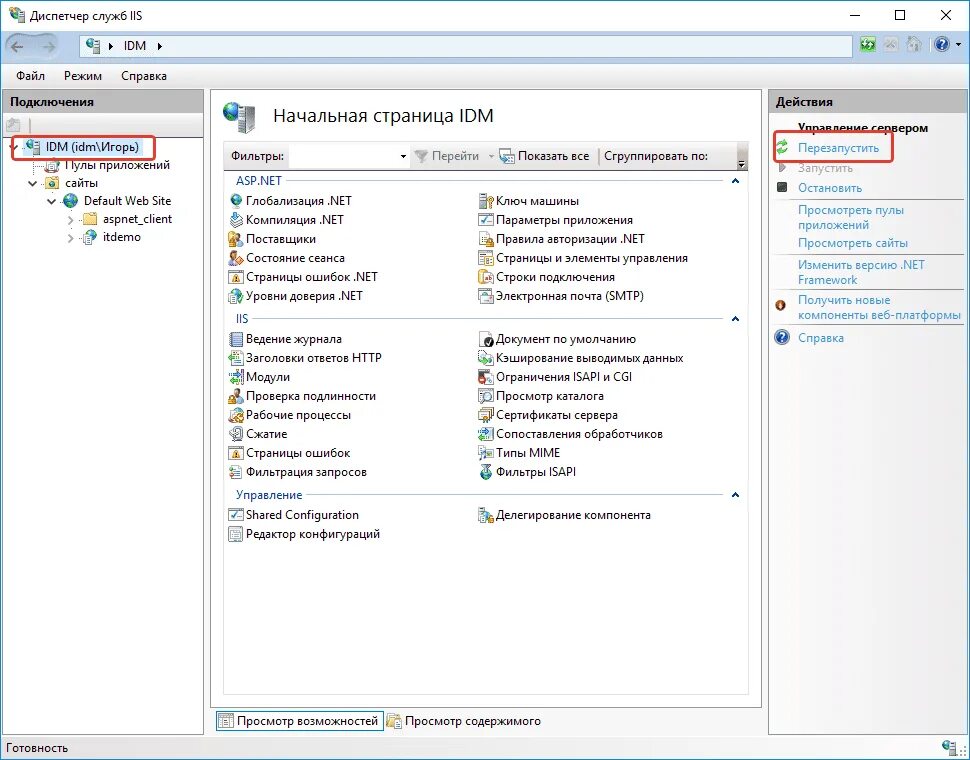Screen dimensions: 970x760
Task: Click the Справка link in Actions
Action: pyautogui.click(x=820, y=338)
